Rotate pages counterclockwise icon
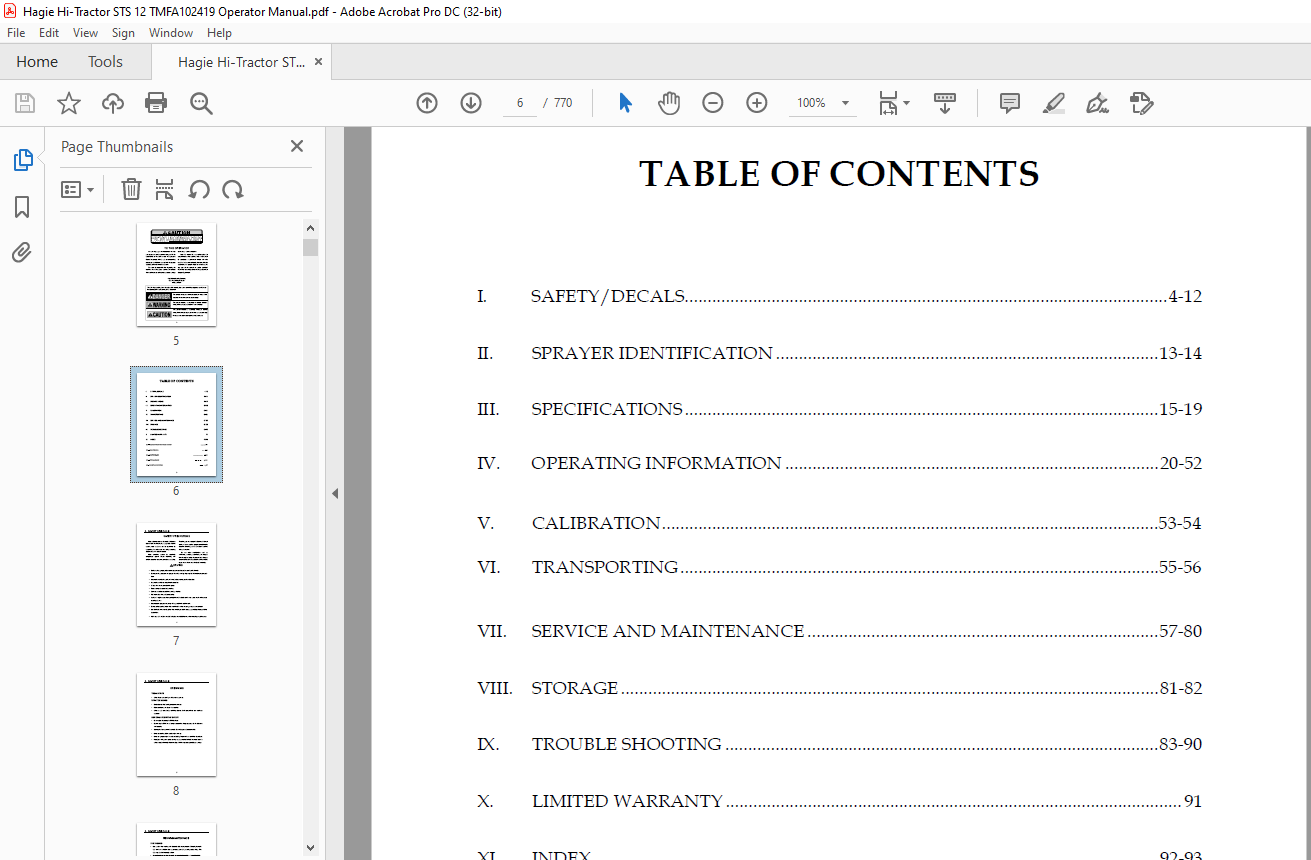 tap(199, 189)
